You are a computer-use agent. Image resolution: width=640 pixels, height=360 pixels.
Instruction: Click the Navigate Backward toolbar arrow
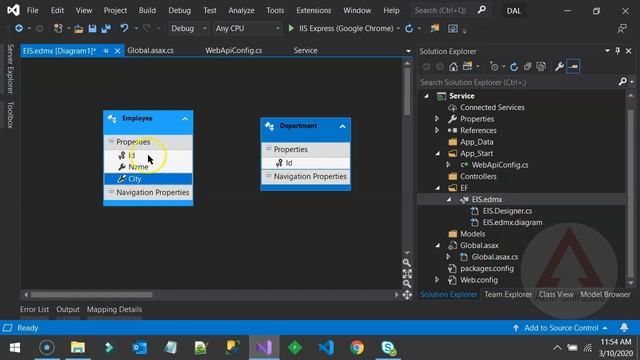point(19,28)
